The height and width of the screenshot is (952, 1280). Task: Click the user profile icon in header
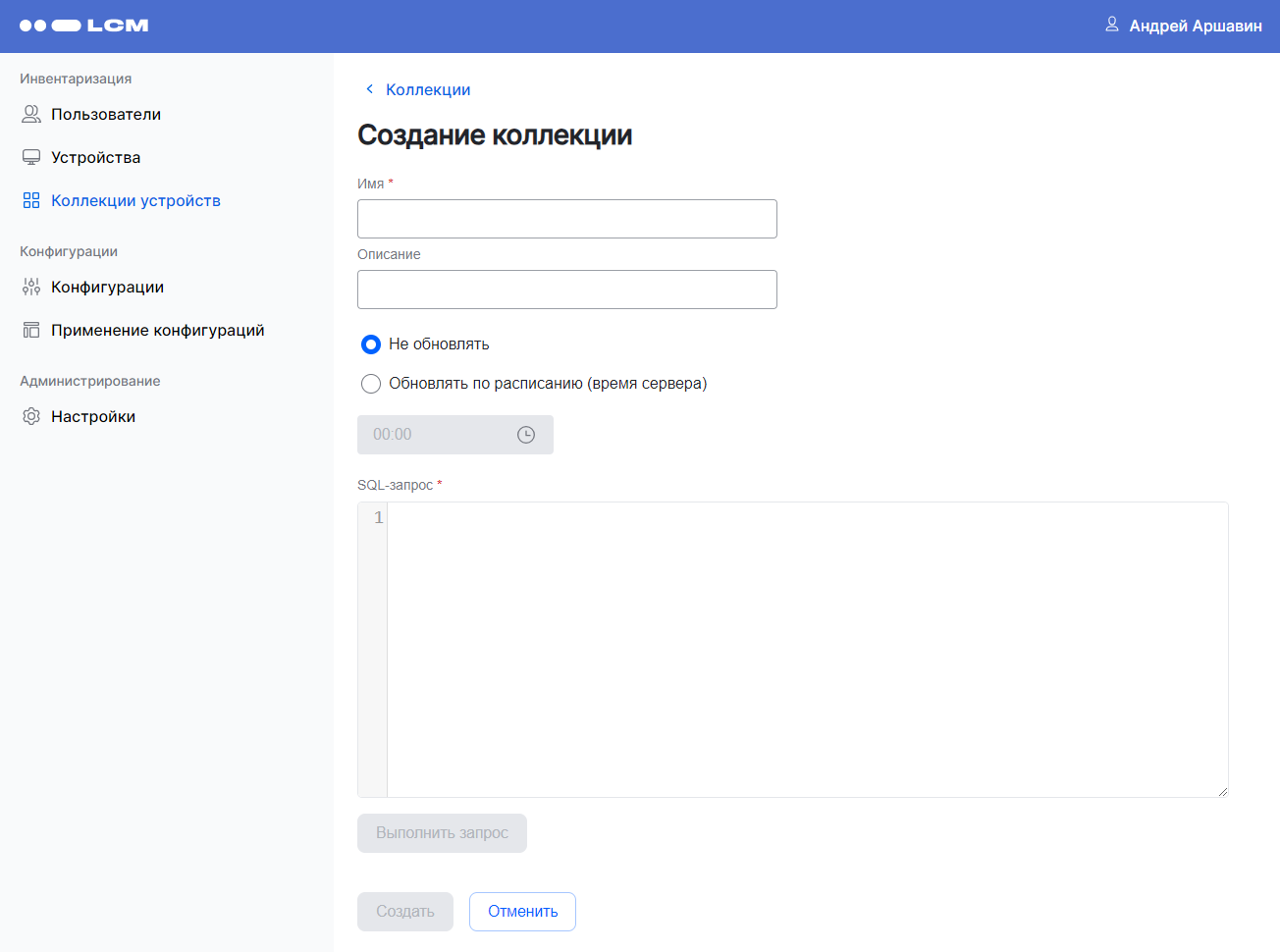[1112, 25]
